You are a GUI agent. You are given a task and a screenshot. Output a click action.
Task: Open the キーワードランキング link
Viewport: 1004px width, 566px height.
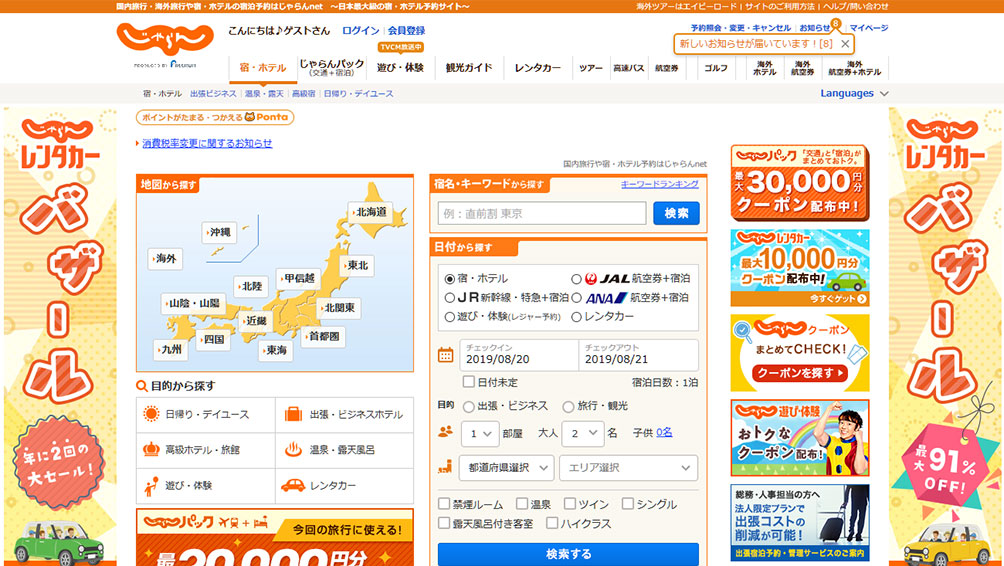coord(660,184)
